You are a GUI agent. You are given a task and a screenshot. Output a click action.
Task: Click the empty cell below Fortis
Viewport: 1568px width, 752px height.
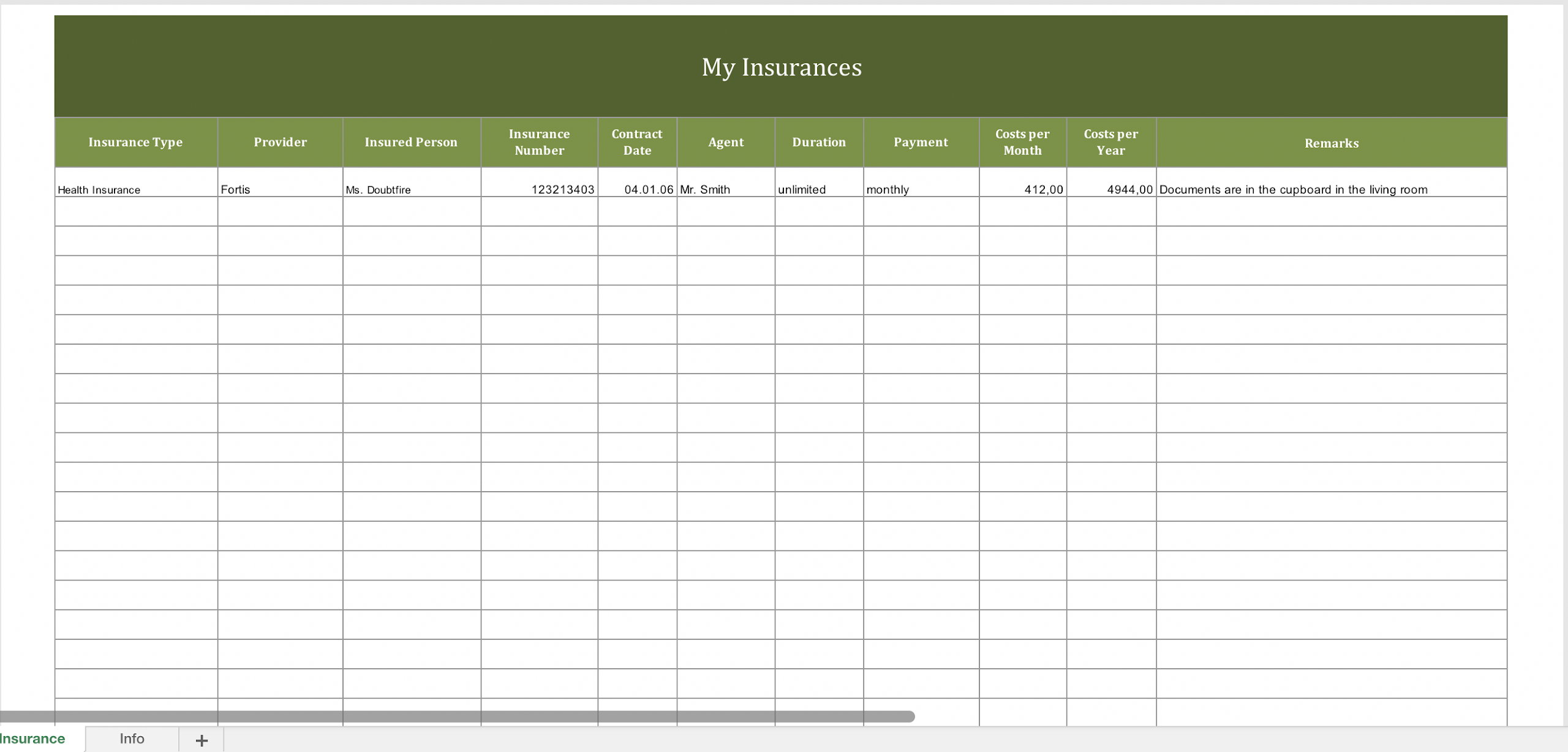click(x=280, y=216)
